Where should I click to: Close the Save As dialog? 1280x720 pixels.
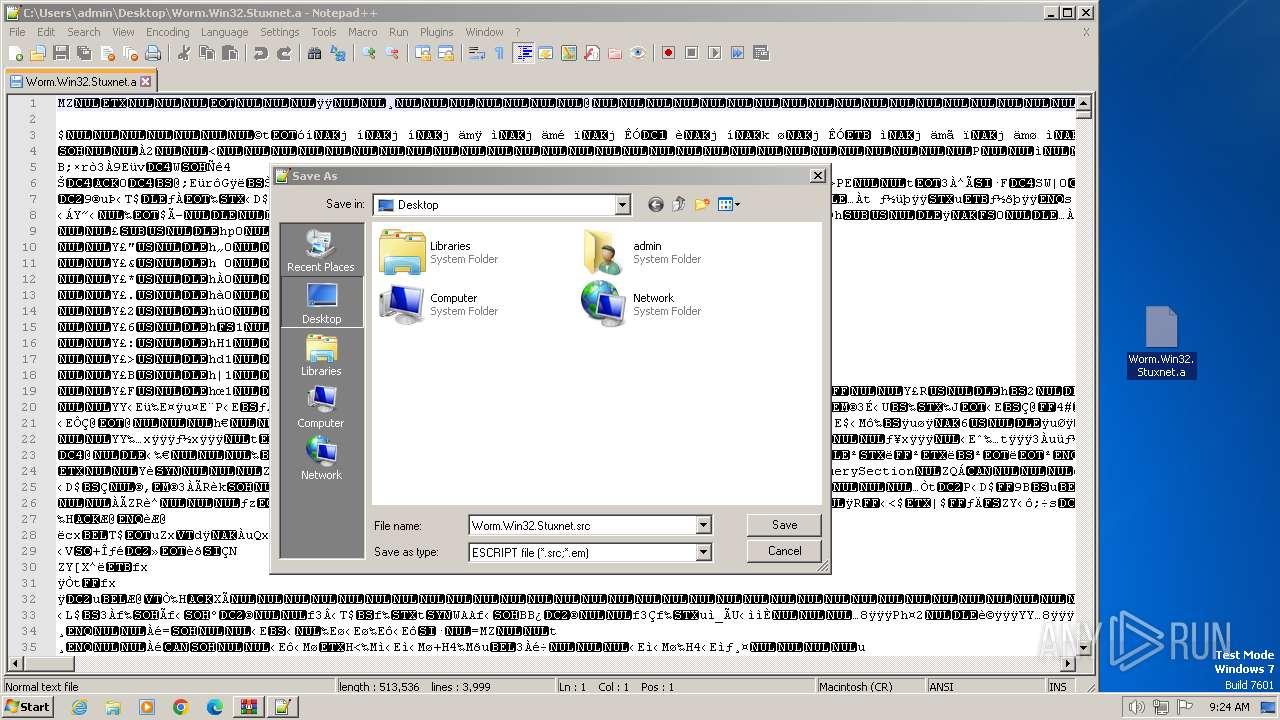[817, 176]
